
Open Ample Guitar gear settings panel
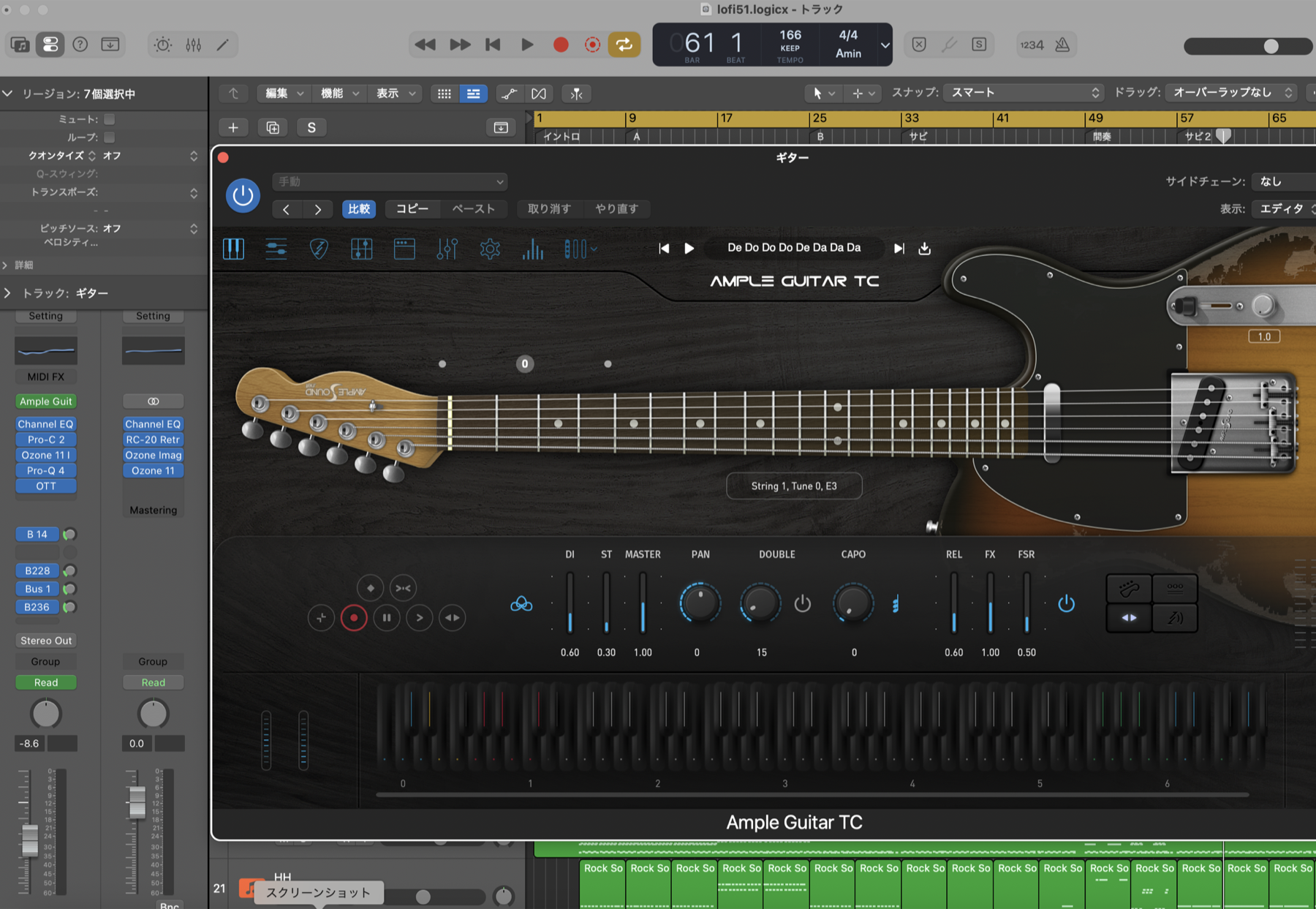click(490, 249)
